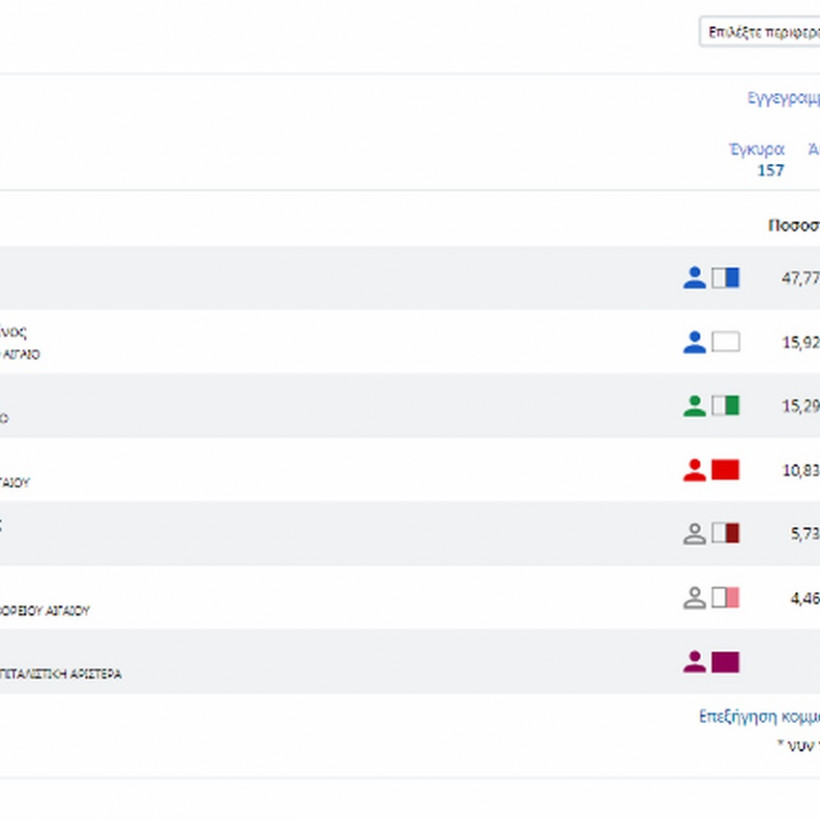Click the green person icon beside 15,29
820x820 pixels.
coord(694,406)
